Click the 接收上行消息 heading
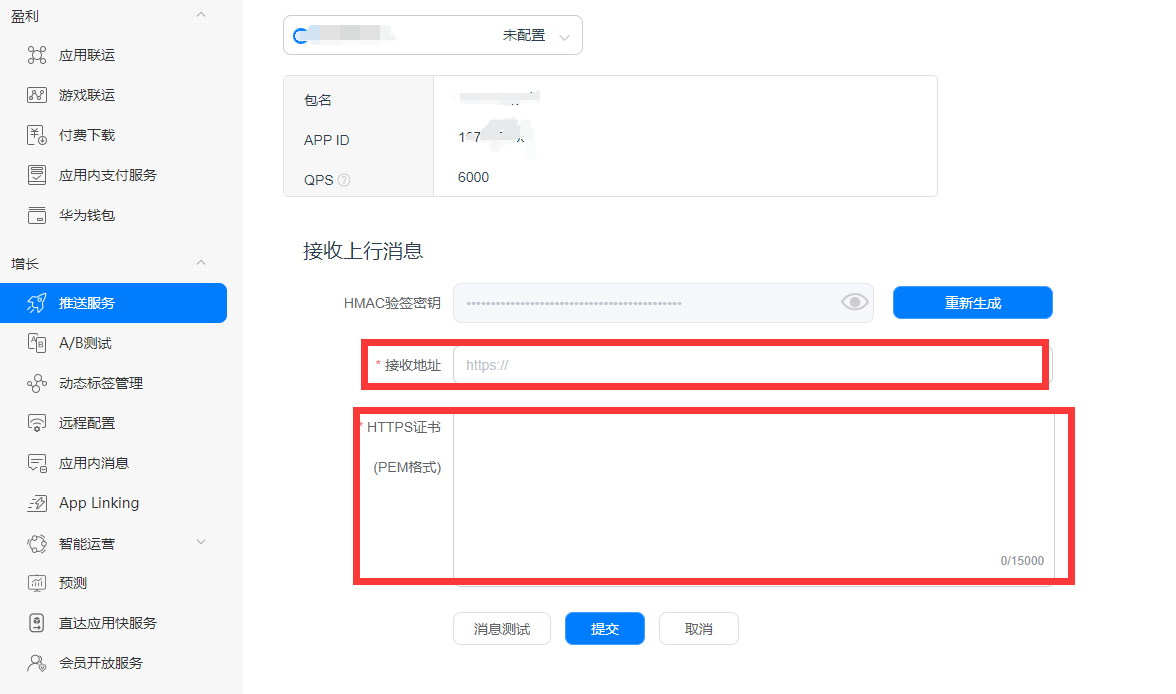Image resolution: width=1176 pixels, height=694 pixels. click(363, 251)
